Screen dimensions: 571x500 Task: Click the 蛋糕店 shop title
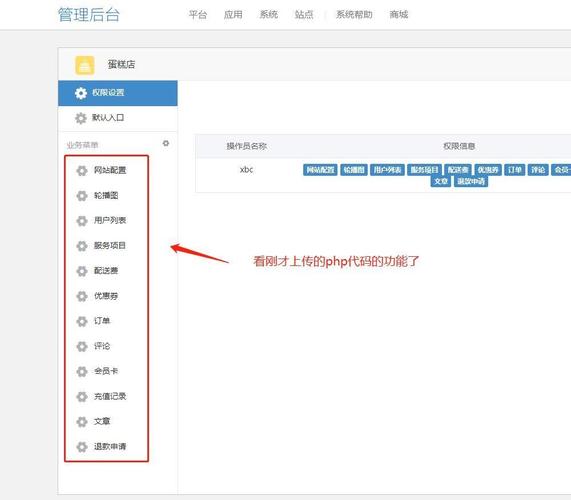121,65
